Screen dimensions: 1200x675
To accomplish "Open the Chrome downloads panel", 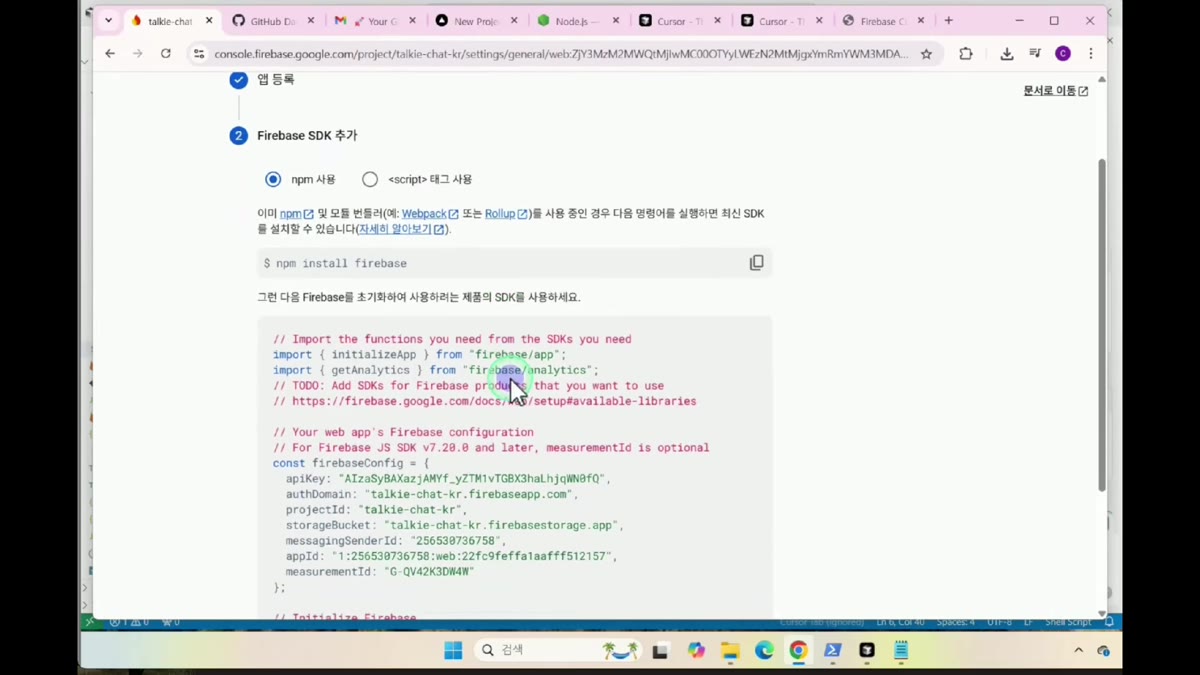I will click(1006, 54).
